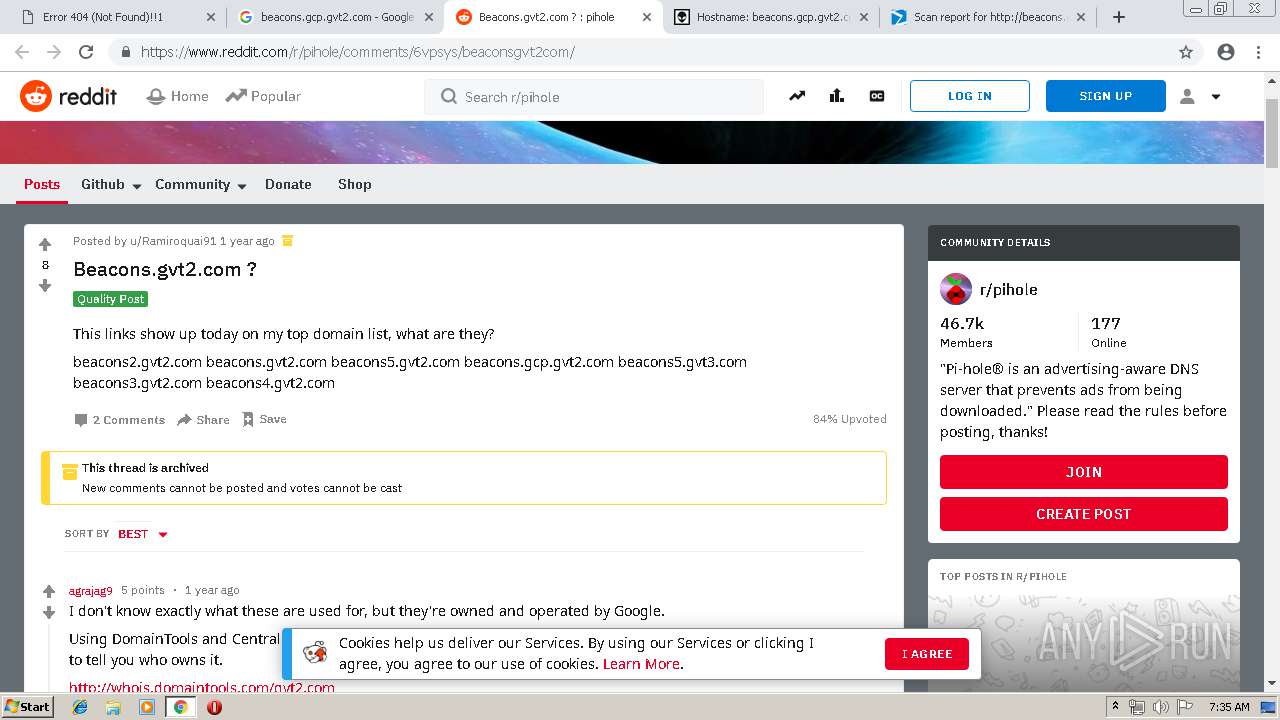The height and width of the screenshot is (720, 1280).
Task: Bookmark this page using the star icon
Action: [x=1186, y=52]
